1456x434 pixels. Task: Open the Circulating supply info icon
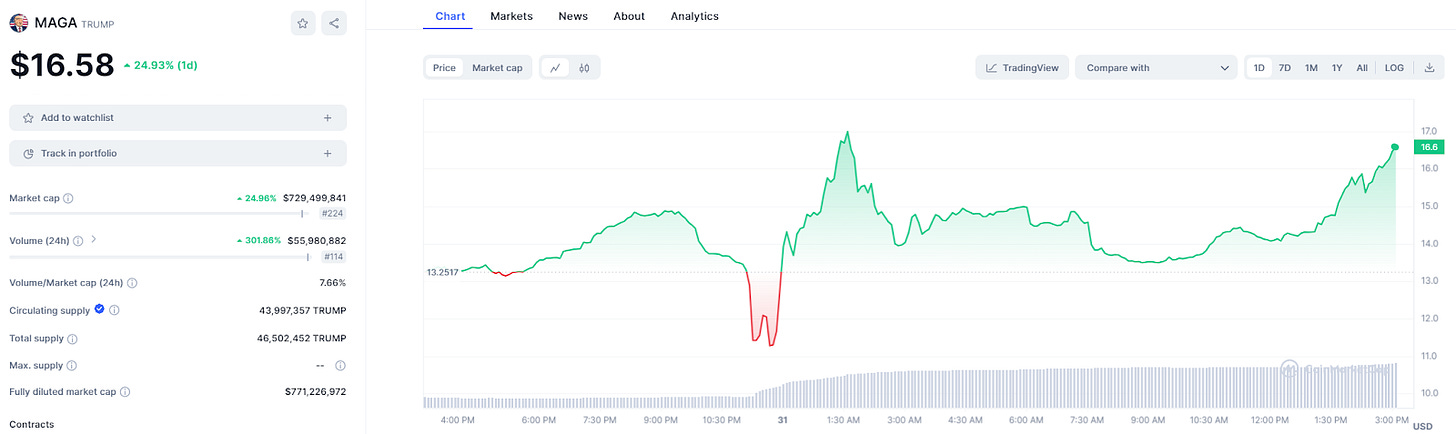pos(114,311)
